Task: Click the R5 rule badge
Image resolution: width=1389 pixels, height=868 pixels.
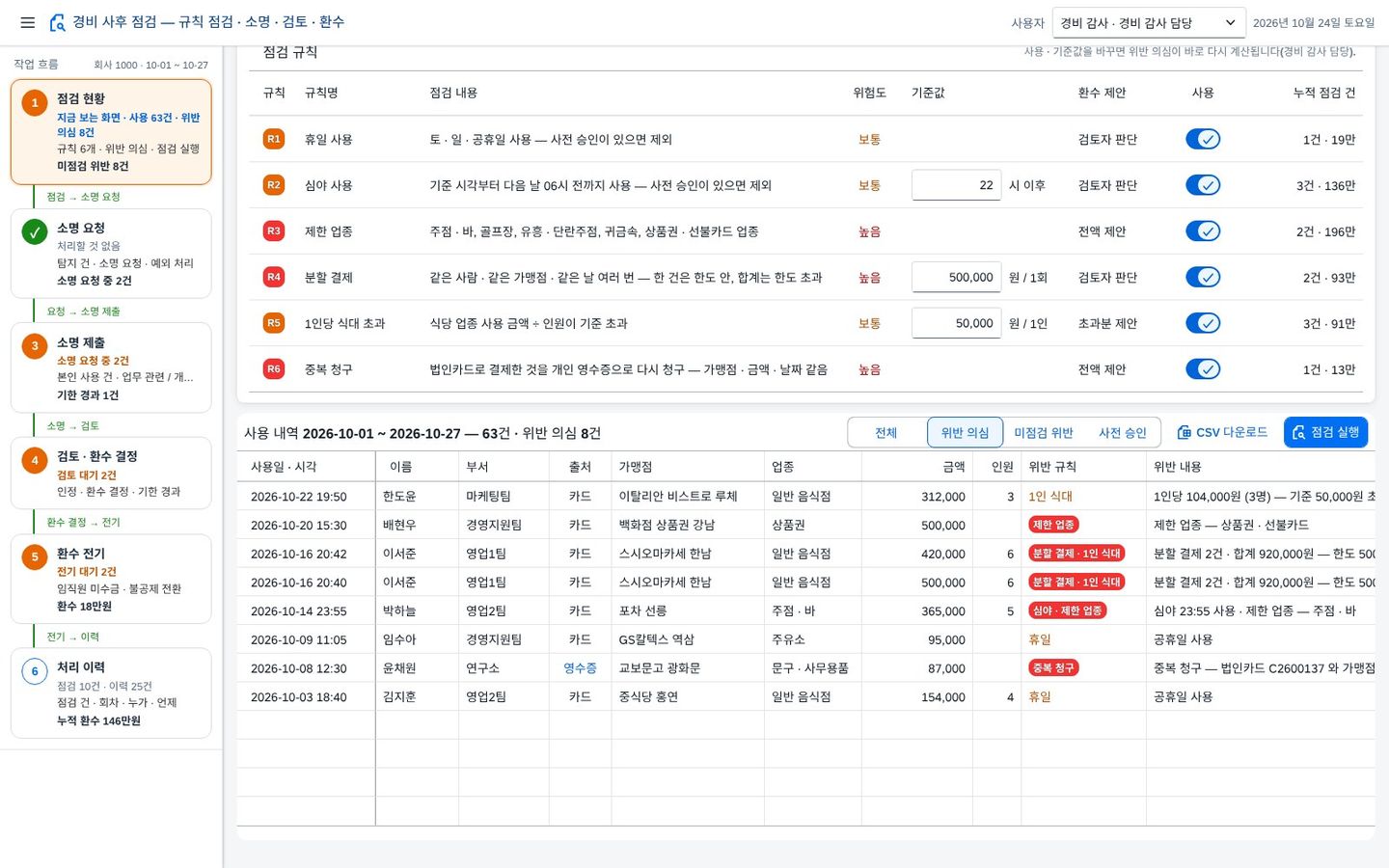Action: tap(274, 323)
